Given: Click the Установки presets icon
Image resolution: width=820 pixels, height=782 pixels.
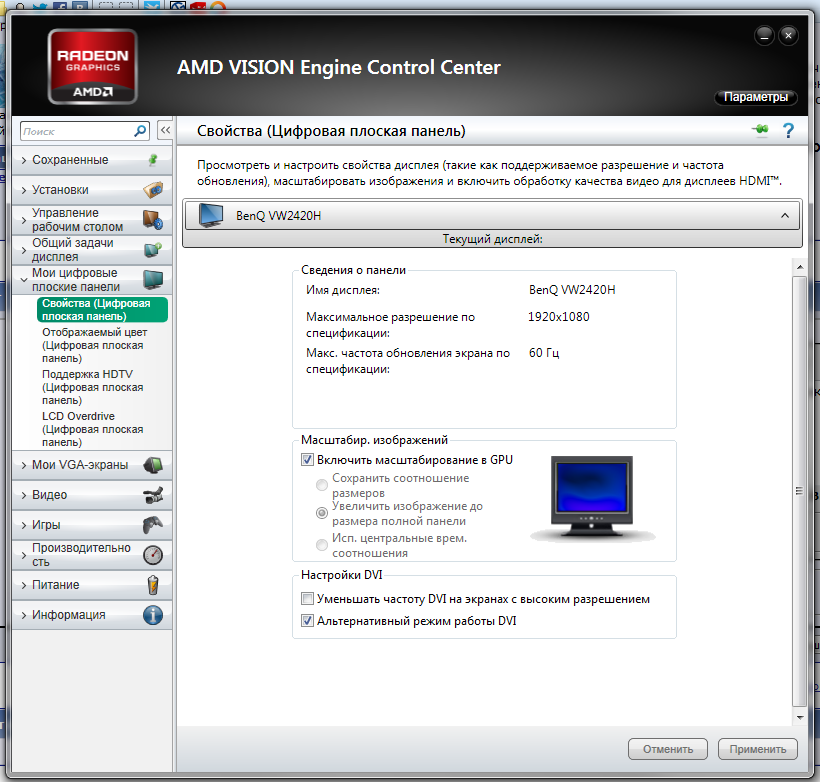Looking at the screenshot, I should pyautogui.click(x=153, y=190).
